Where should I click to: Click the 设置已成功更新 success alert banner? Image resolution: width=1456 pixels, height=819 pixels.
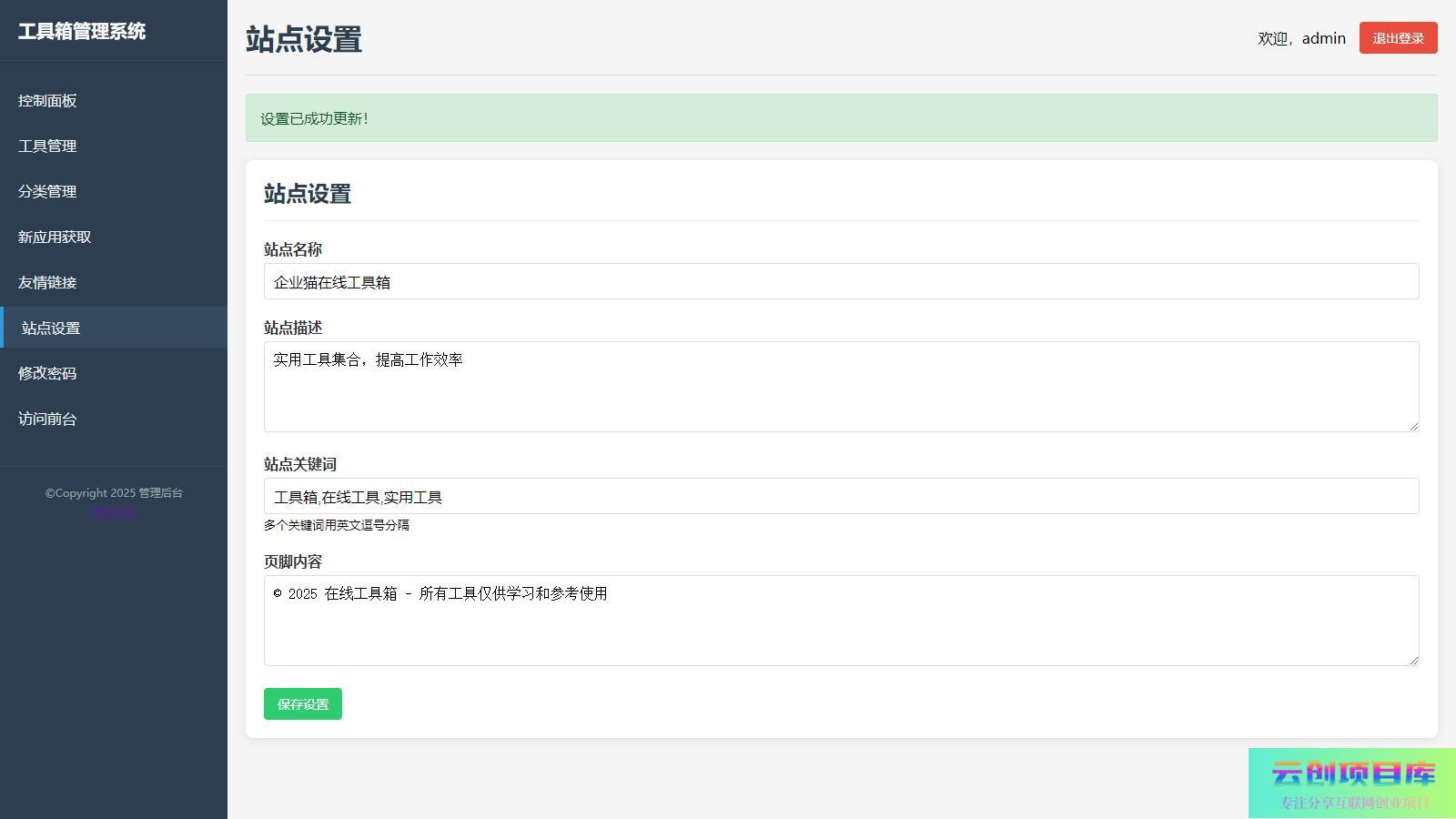[841, 118]
